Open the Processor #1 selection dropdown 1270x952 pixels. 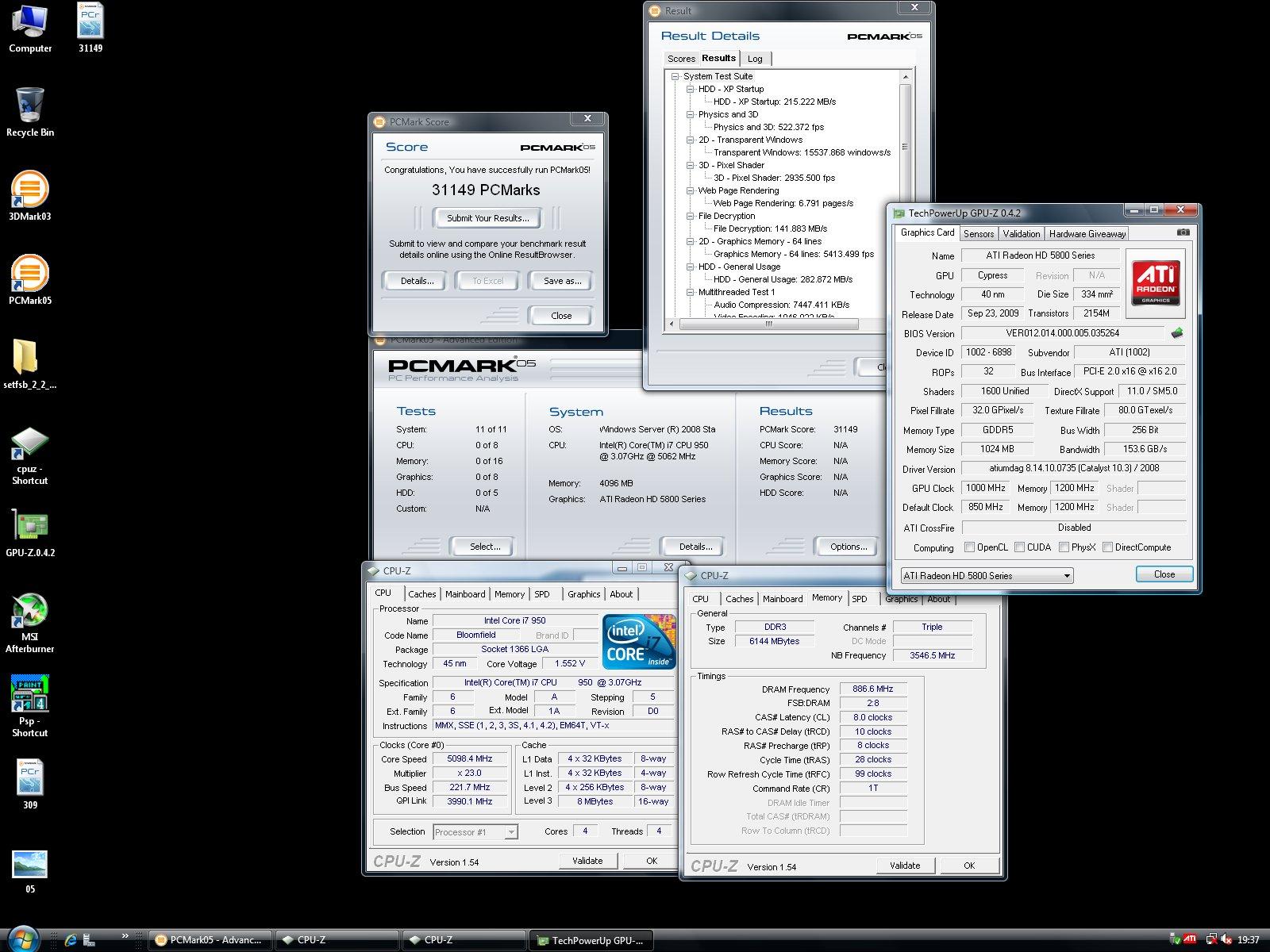click(x=475, y=832)
